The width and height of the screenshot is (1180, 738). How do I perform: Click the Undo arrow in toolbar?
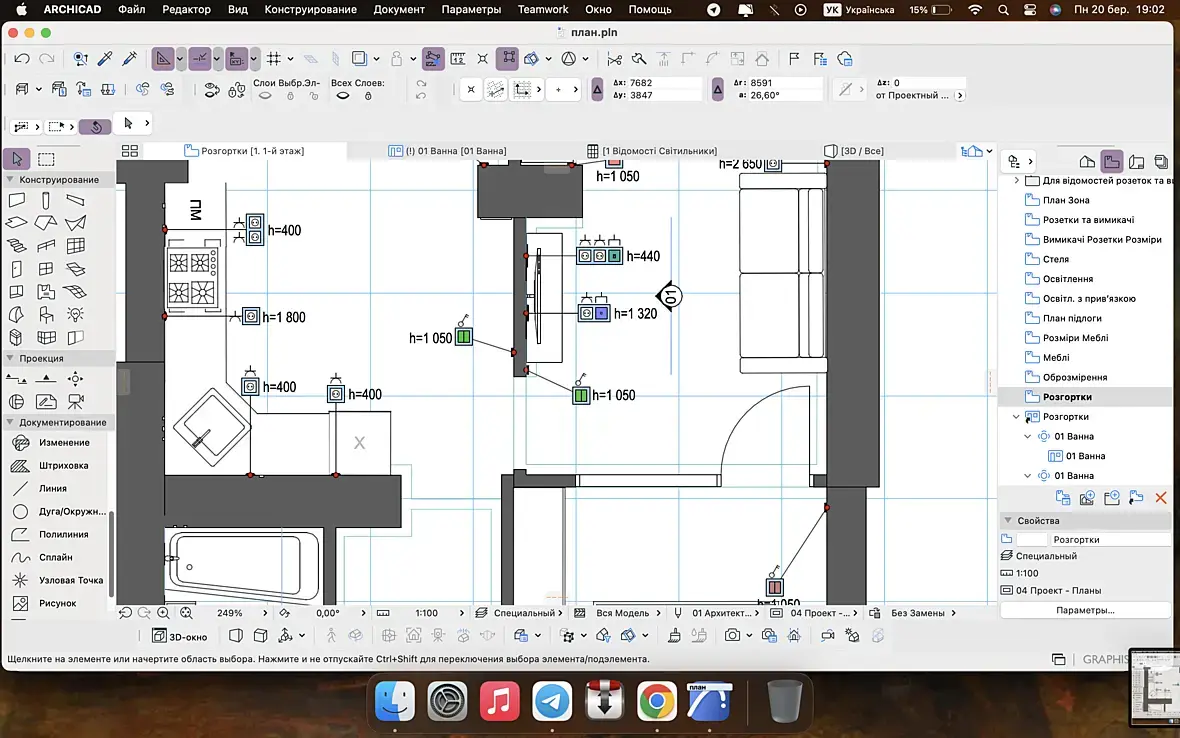click(x=22, y=59)
